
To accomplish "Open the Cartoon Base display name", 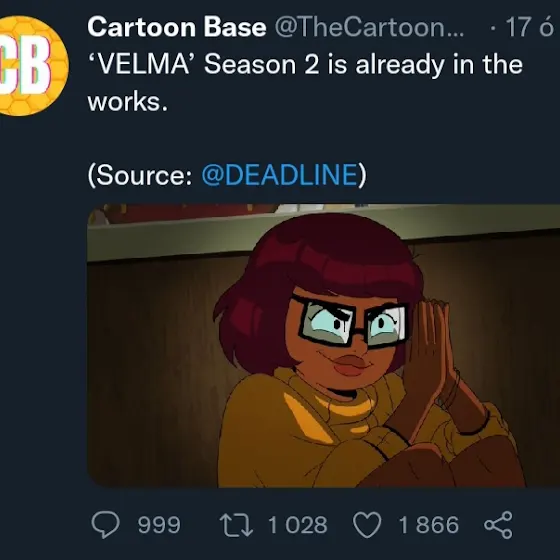I will 177,27.
